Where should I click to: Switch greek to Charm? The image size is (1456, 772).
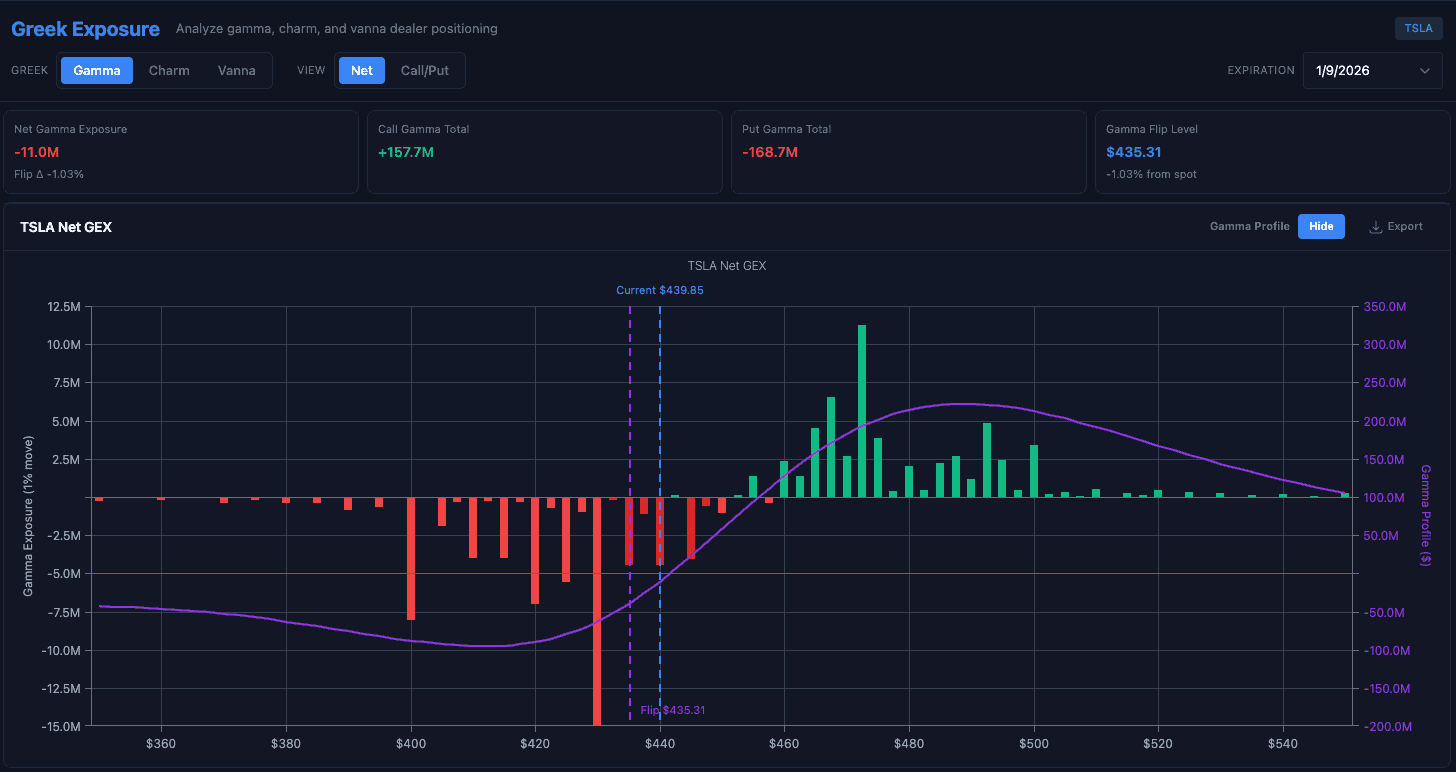169,71
